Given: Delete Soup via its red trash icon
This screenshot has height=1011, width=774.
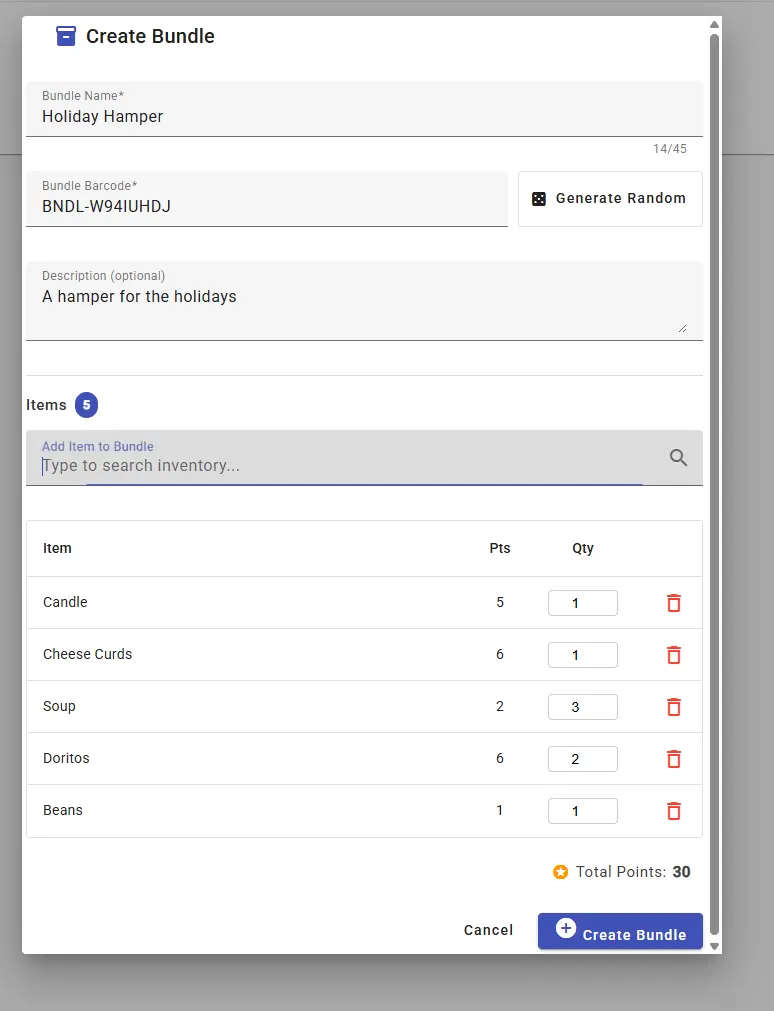Looking at the screenshot, I should pyautogui.click(x=673, y=706).
